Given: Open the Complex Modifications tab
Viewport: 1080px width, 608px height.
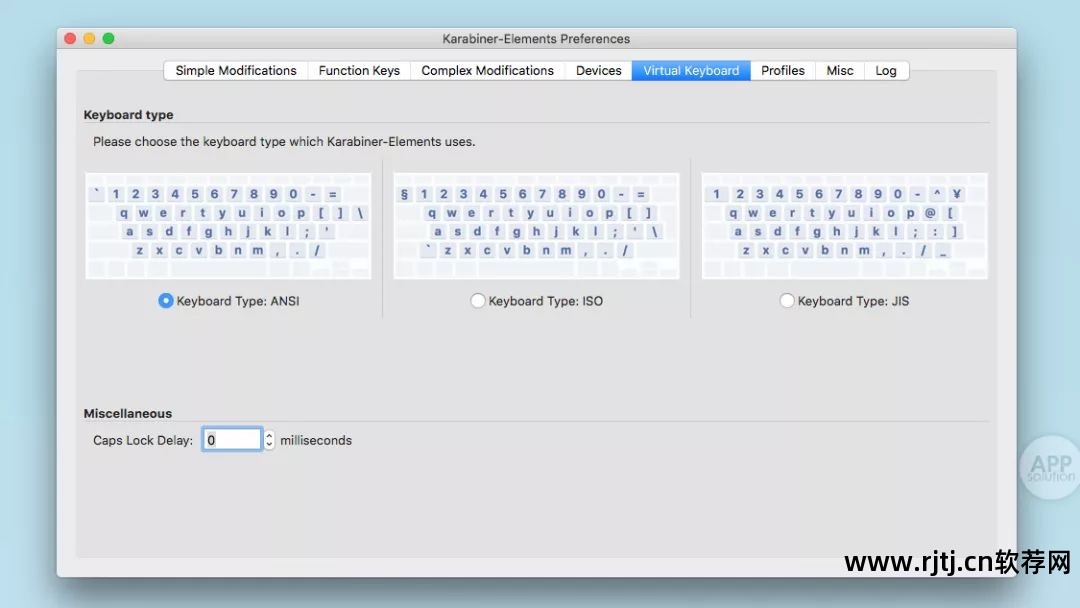Looking at the screenshot, I should (x=488, y=71).
